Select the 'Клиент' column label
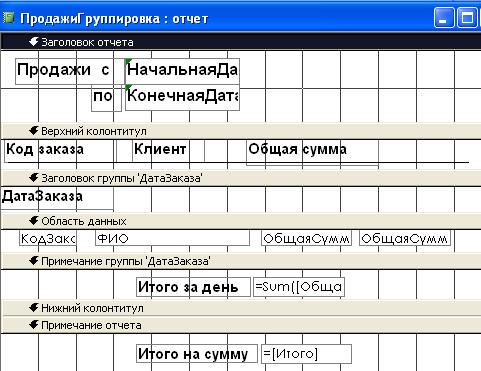This screenshot has width=481, height=371. (x=168, y=150)
